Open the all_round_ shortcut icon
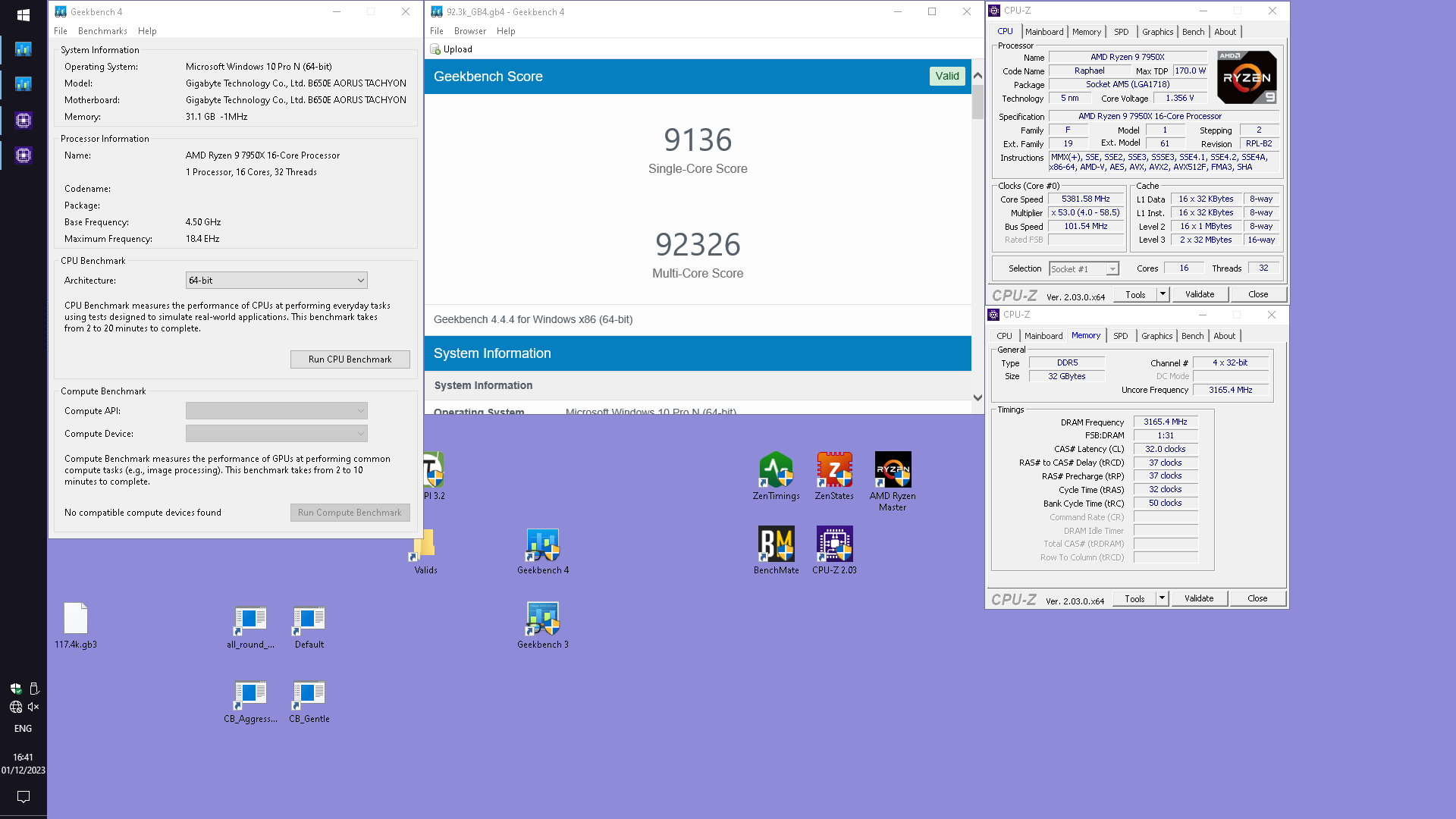This screenshot has height=819, width=1456. 250,626
